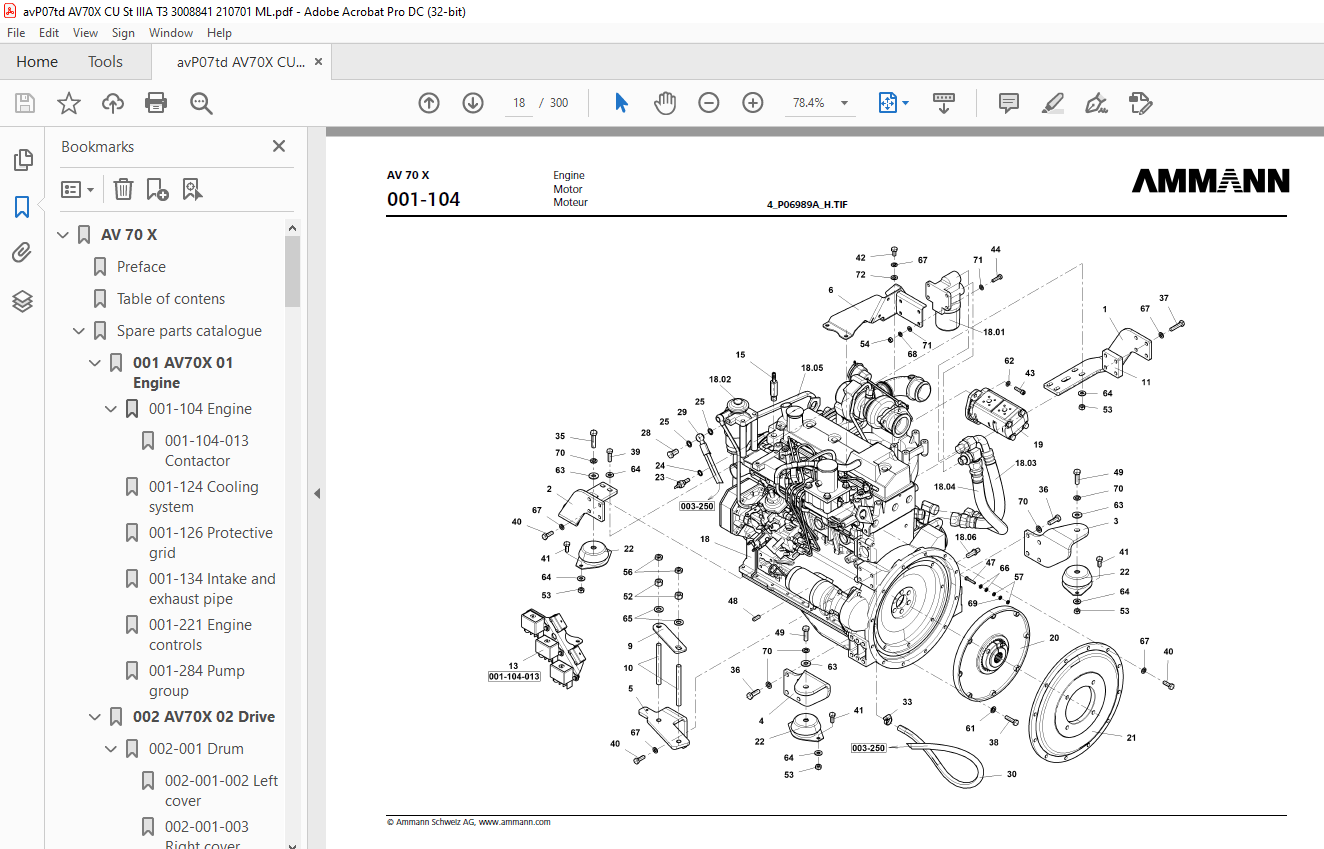Open the Preface bookmark
This screenshot has height=849, width=1324.
pos(141,267)
